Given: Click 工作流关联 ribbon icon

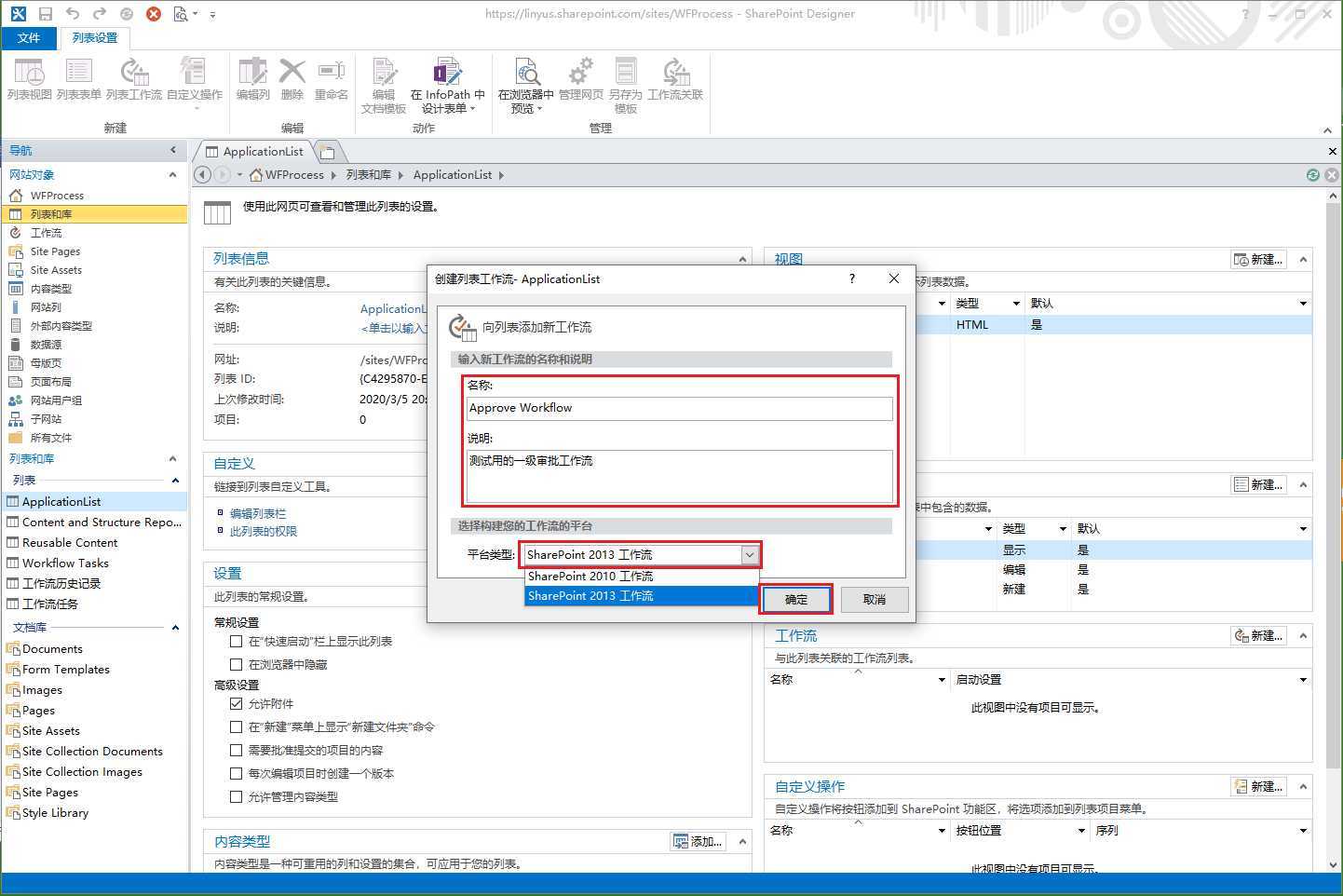Looking at the screenshot, I should [x=675, y=79].
